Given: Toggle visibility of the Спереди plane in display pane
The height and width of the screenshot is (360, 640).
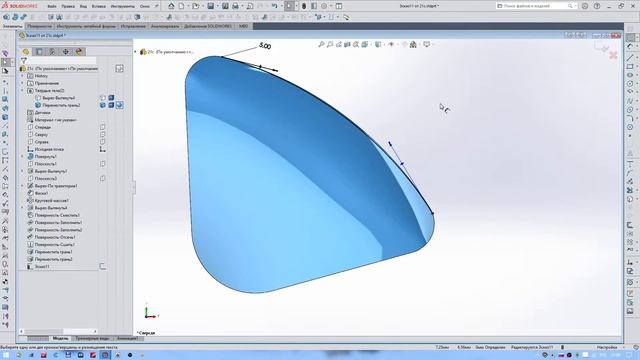Looking at the screenshot, I should 103,127.
